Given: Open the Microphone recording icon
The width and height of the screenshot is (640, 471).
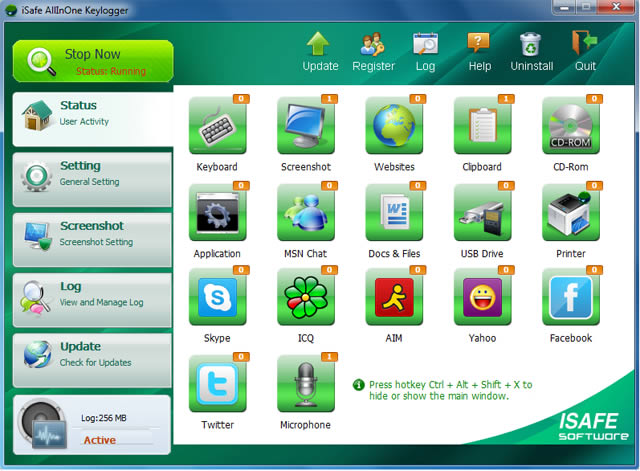Looking at the screenshot, I should 306,384.
